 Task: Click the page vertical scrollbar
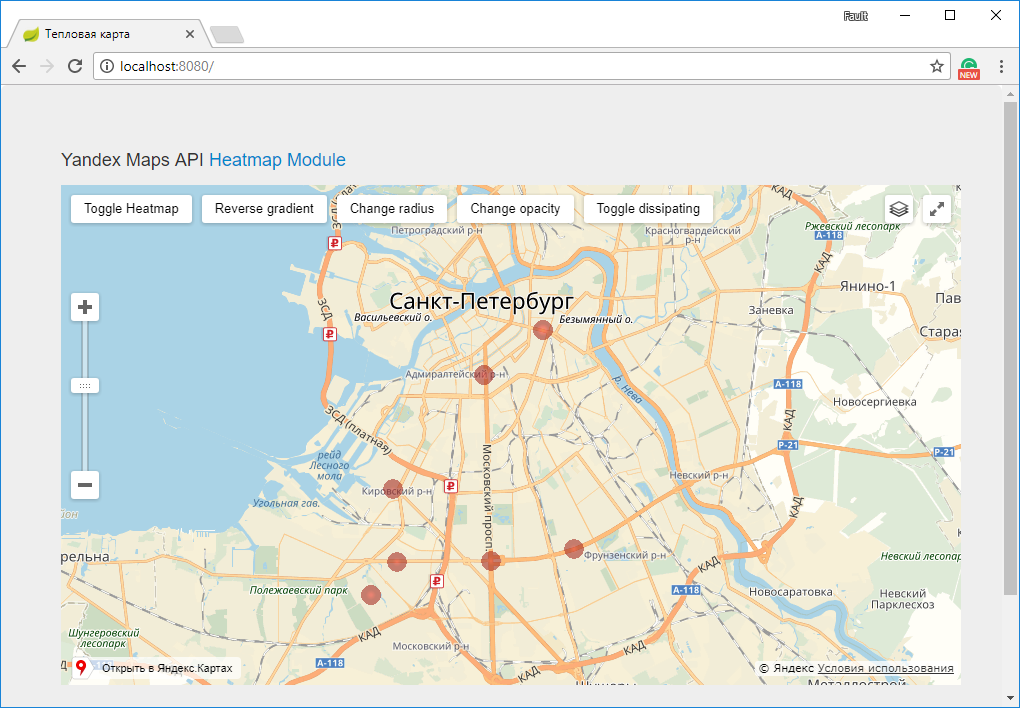(1010, 348)
